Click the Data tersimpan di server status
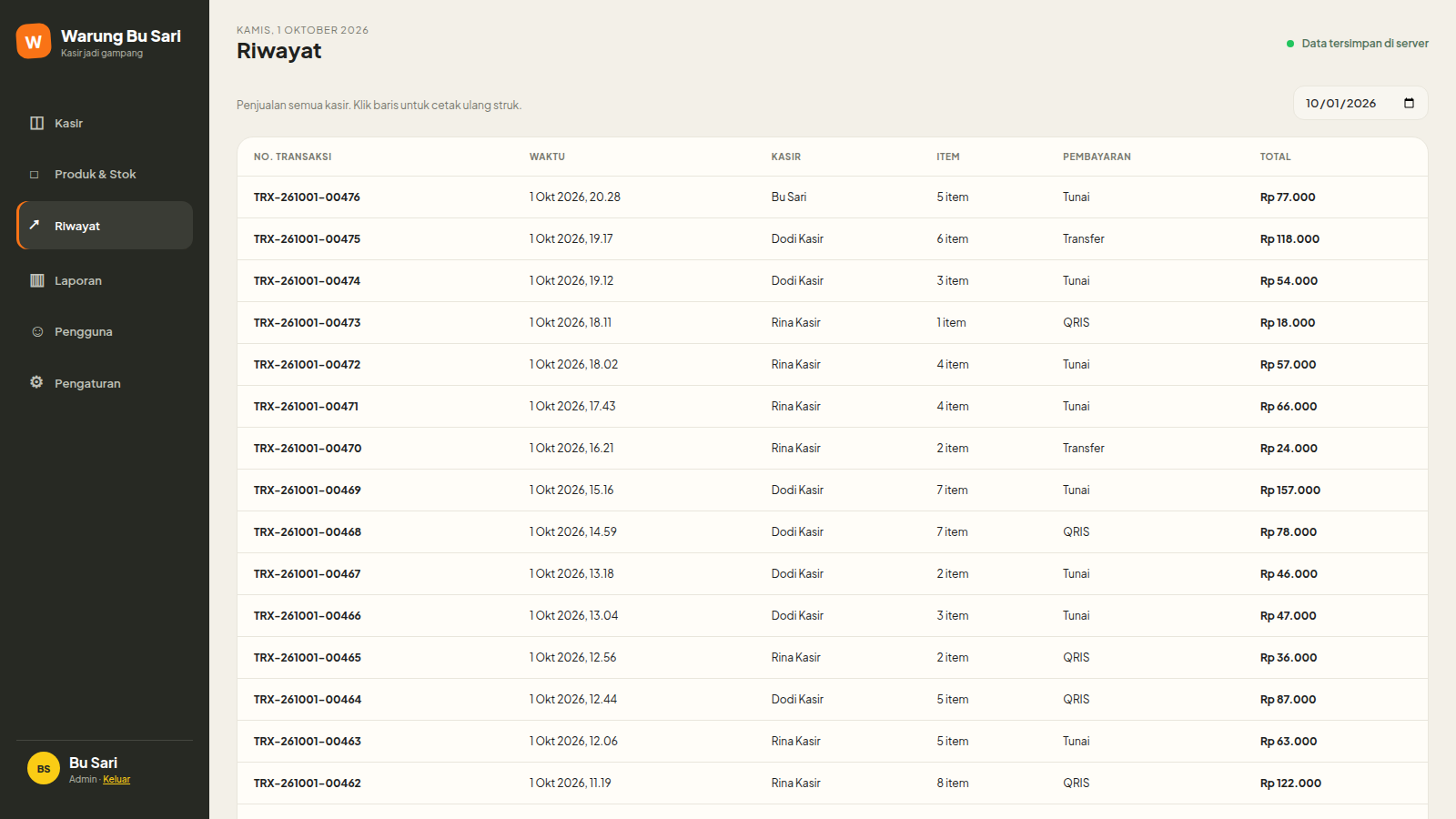1456x819 pixels. click(1358, 43)
